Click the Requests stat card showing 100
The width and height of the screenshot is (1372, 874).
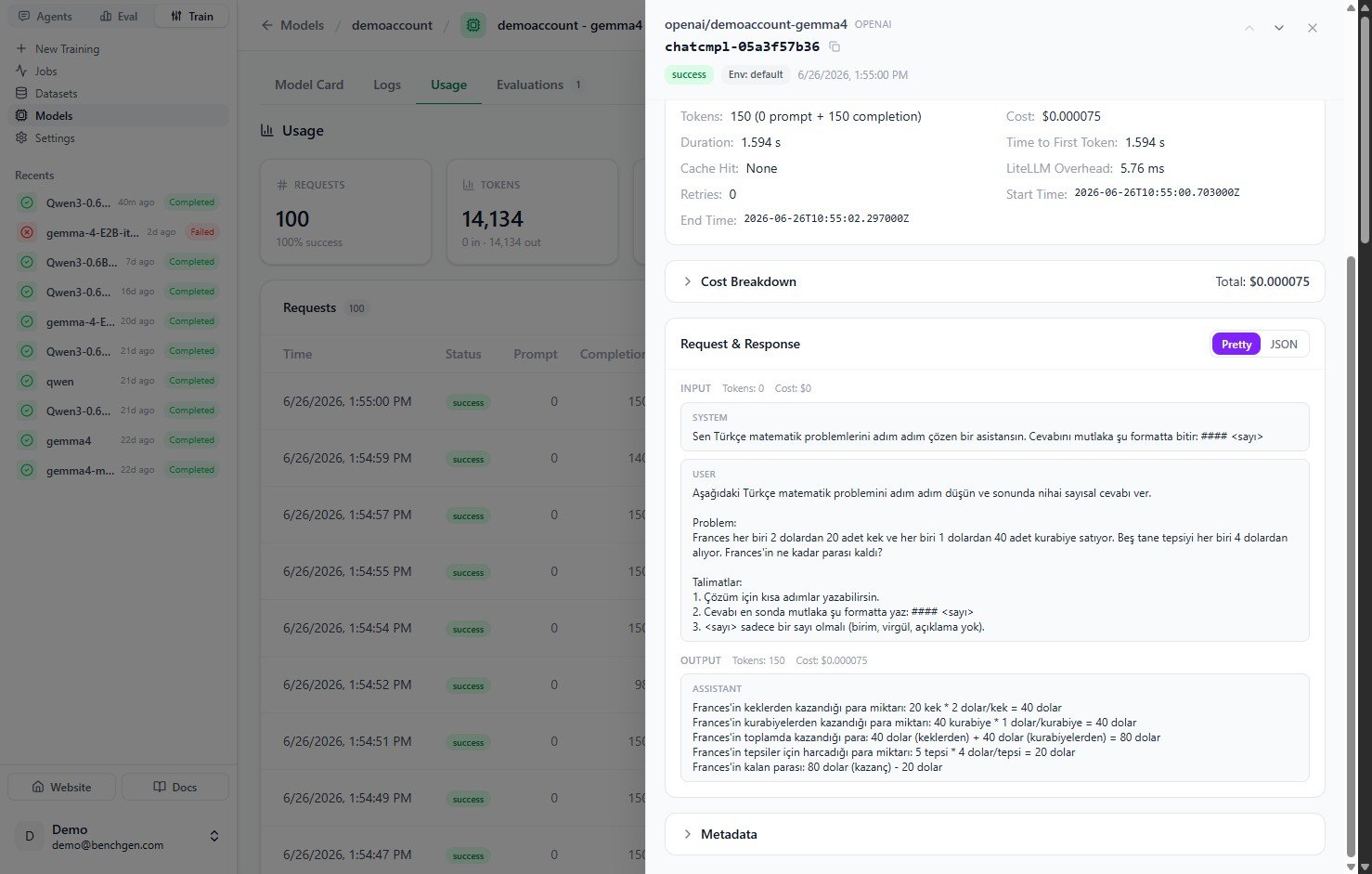click(x=345, y=212)
